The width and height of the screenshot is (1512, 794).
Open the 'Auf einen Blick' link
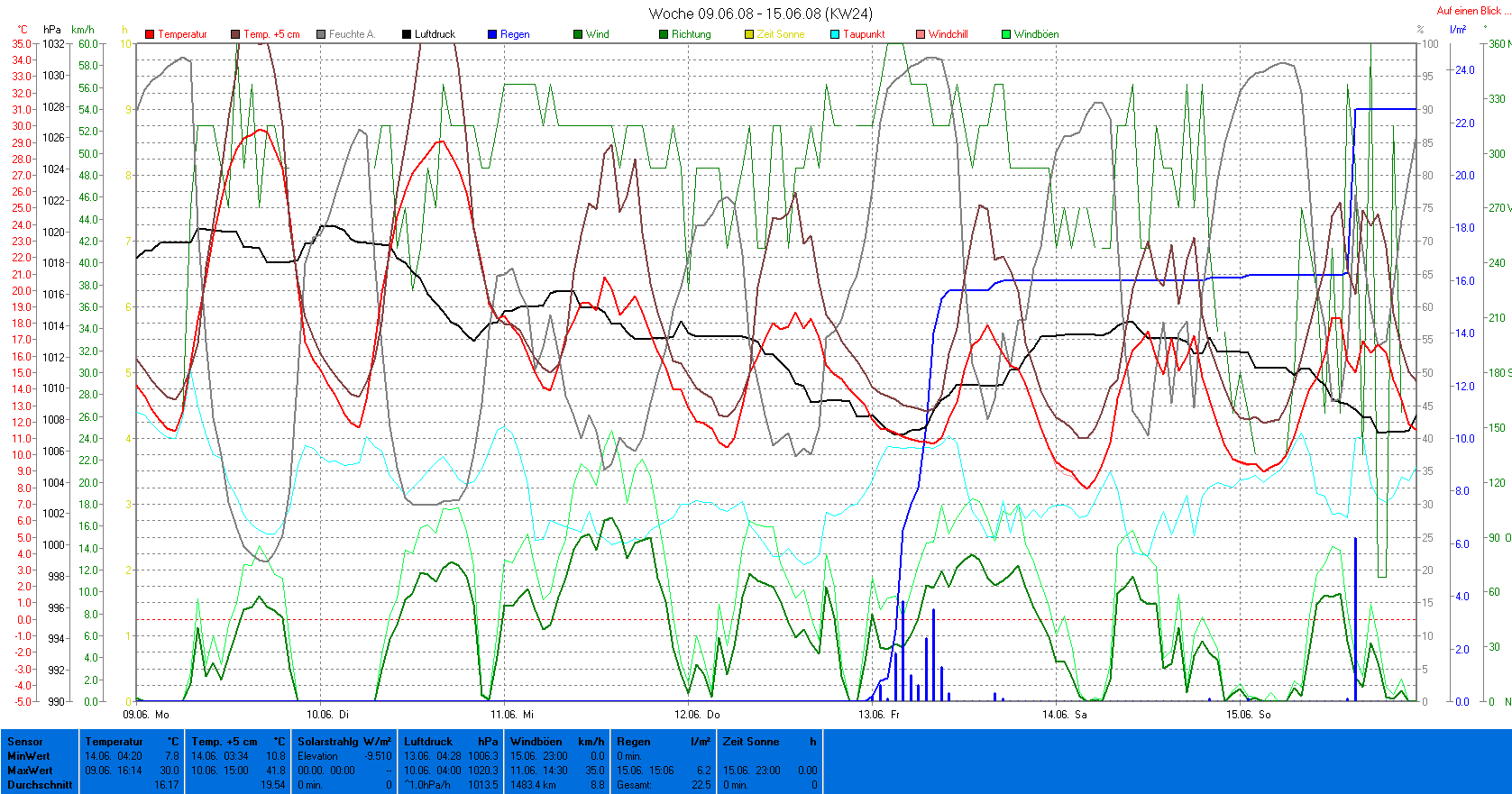(1469, 11)
